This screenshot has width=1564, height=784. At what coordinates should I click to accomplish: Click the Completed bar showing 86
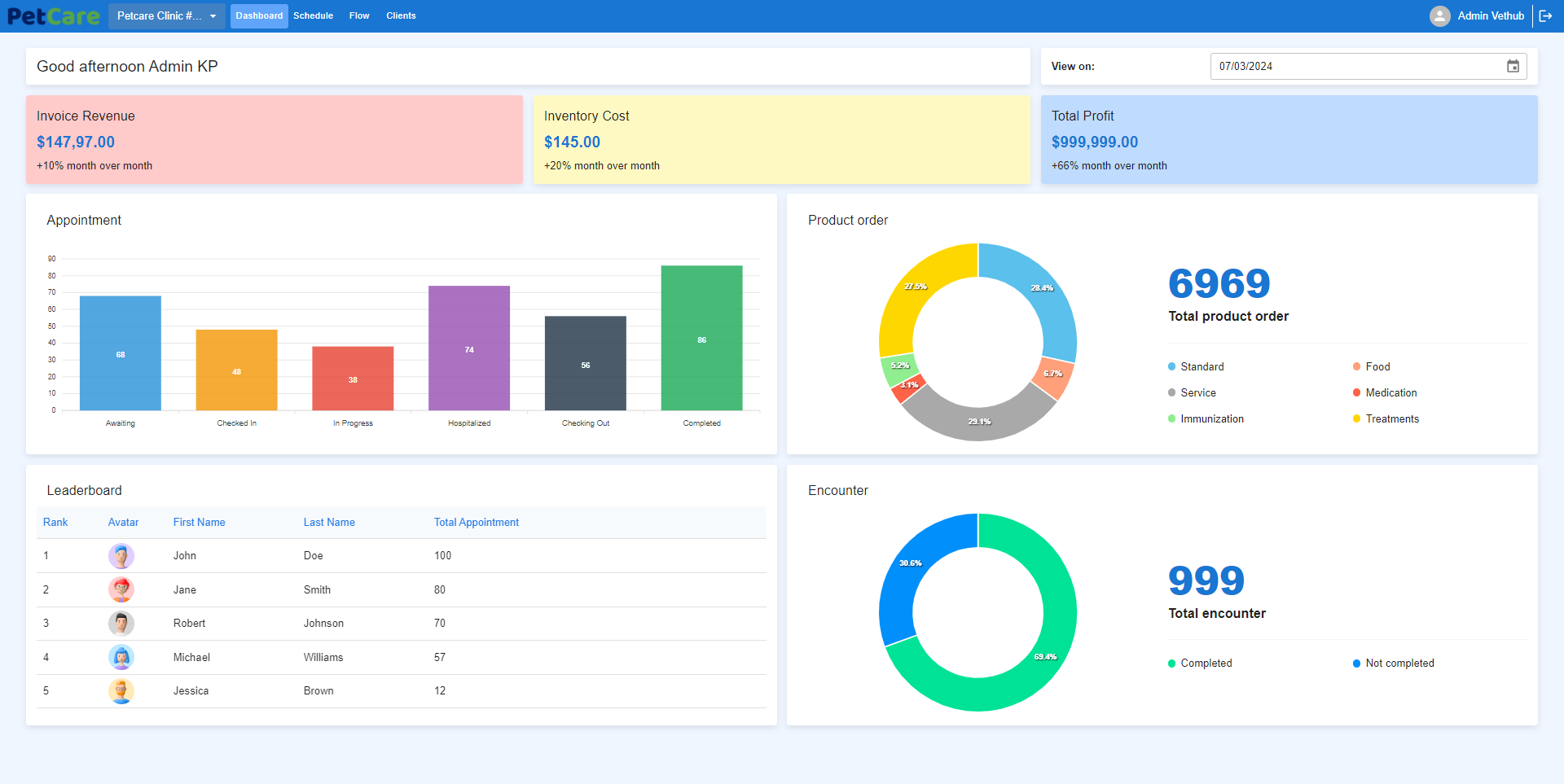click(x=702, y=338)
